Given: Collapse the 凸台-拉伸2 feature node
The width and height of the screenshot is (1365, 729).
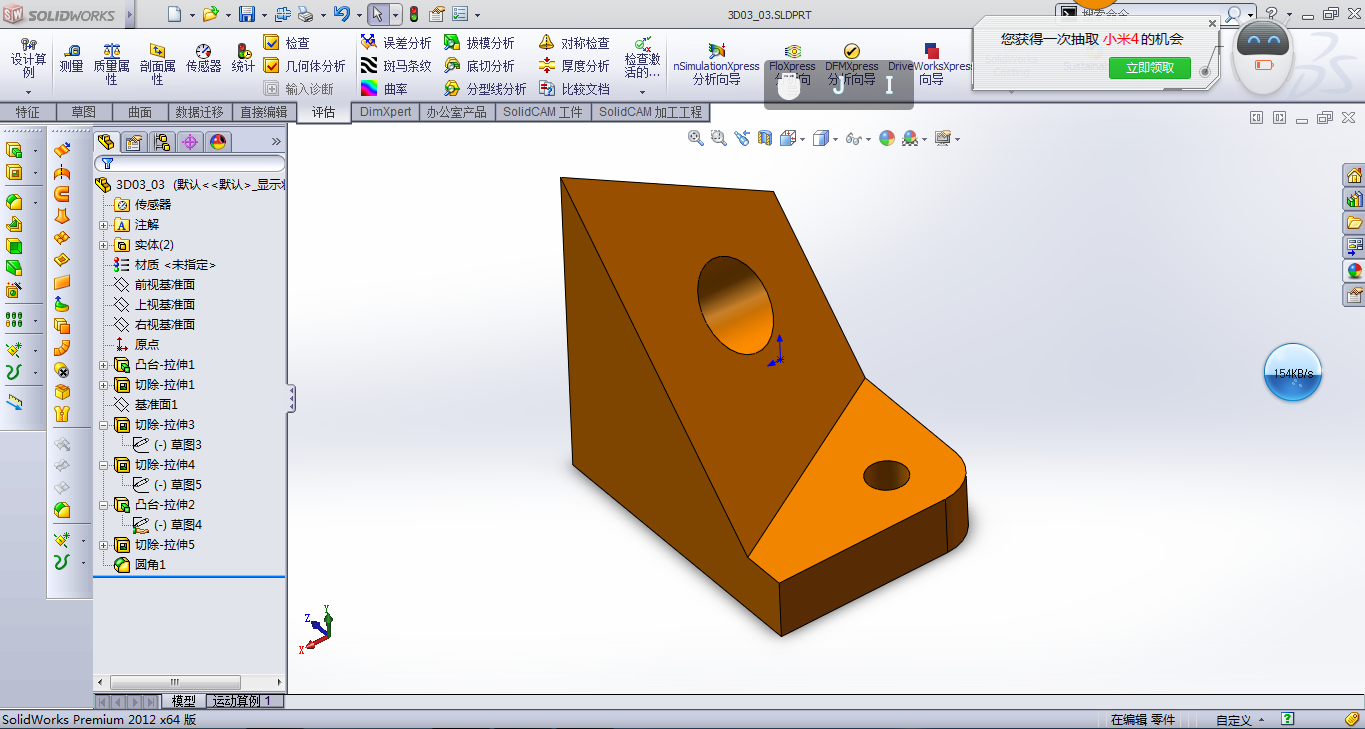Looking at the screenshot, I should [x=104, y=505].
